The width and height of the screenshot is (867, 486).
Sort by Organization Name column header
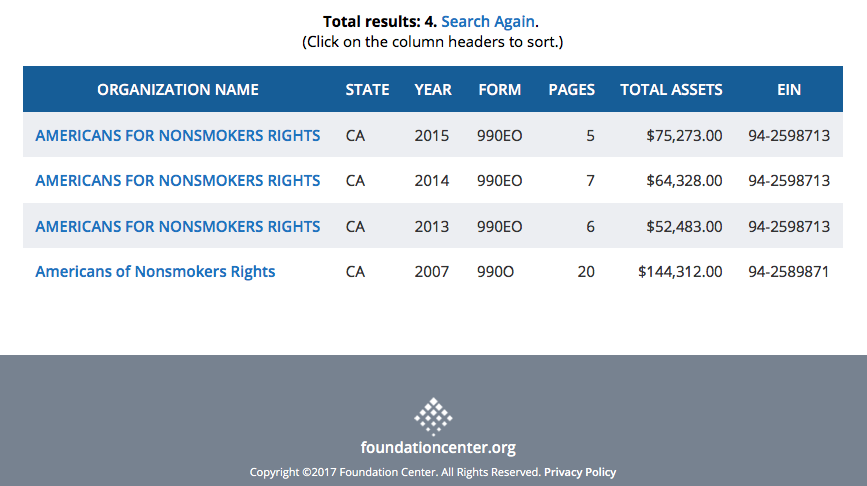tap(178, 89)
